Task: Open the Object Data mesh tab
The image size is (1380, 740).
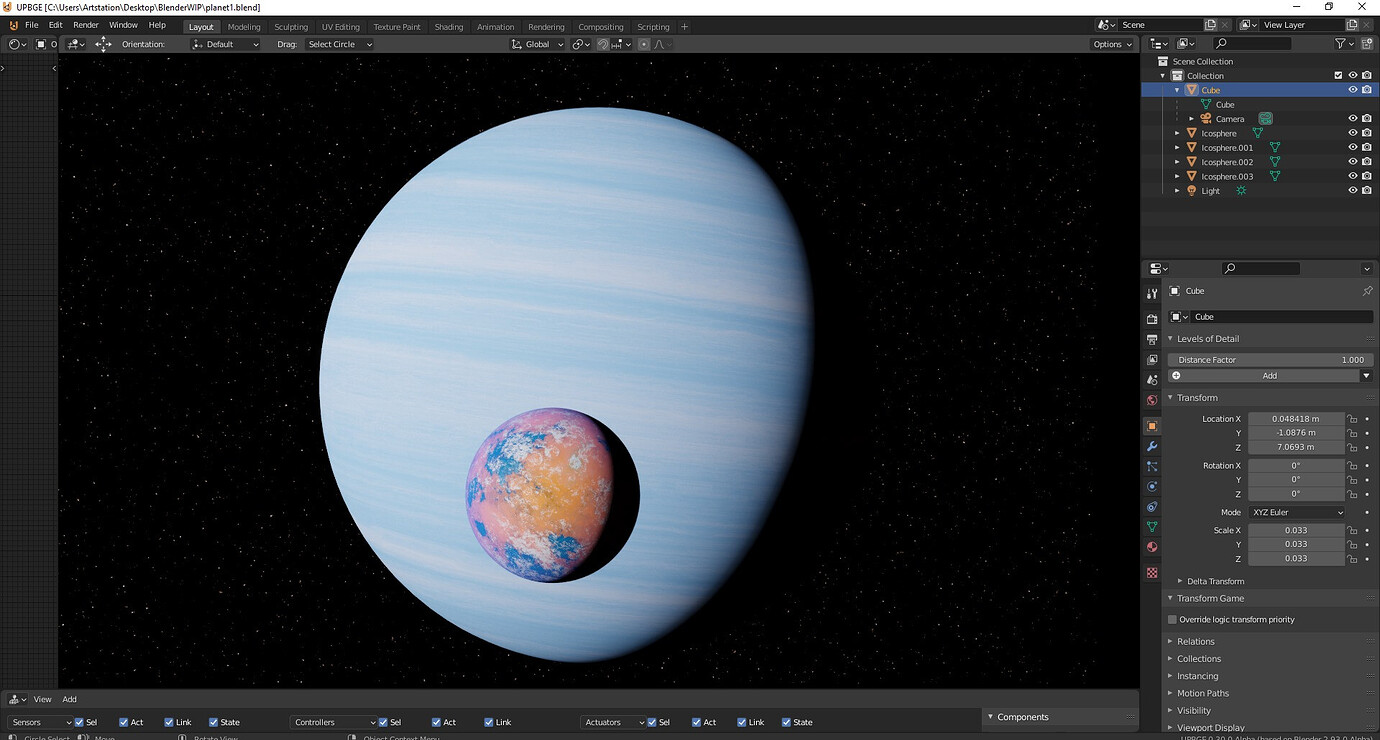Action: coord(1152,527)
